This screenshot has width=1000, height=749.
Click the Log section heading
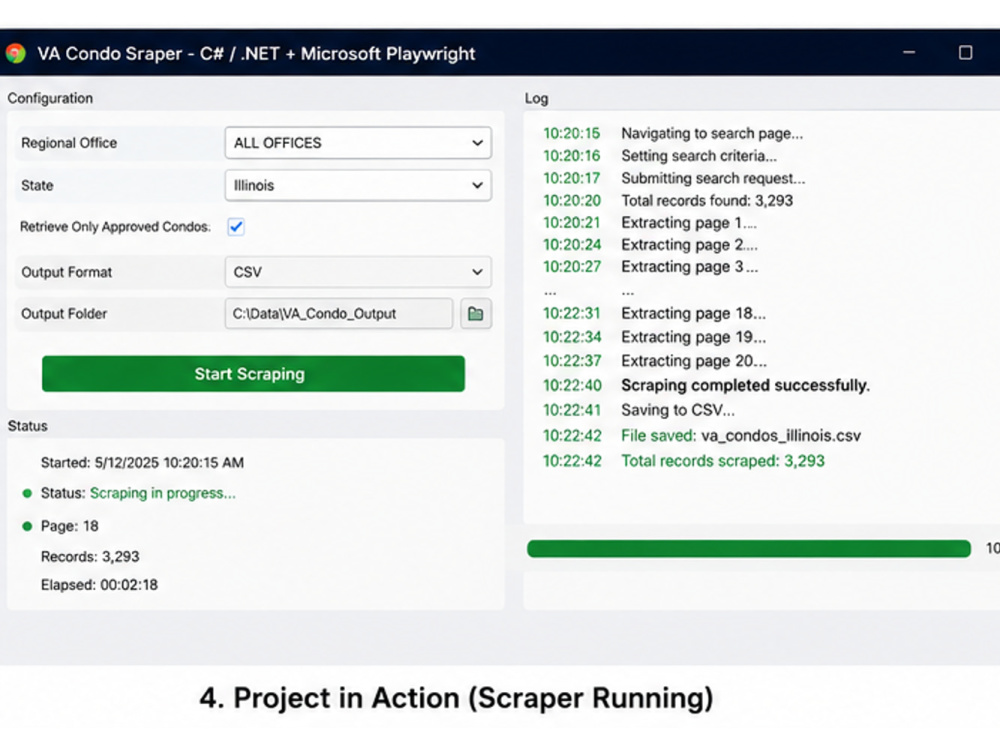coord(536,99)
